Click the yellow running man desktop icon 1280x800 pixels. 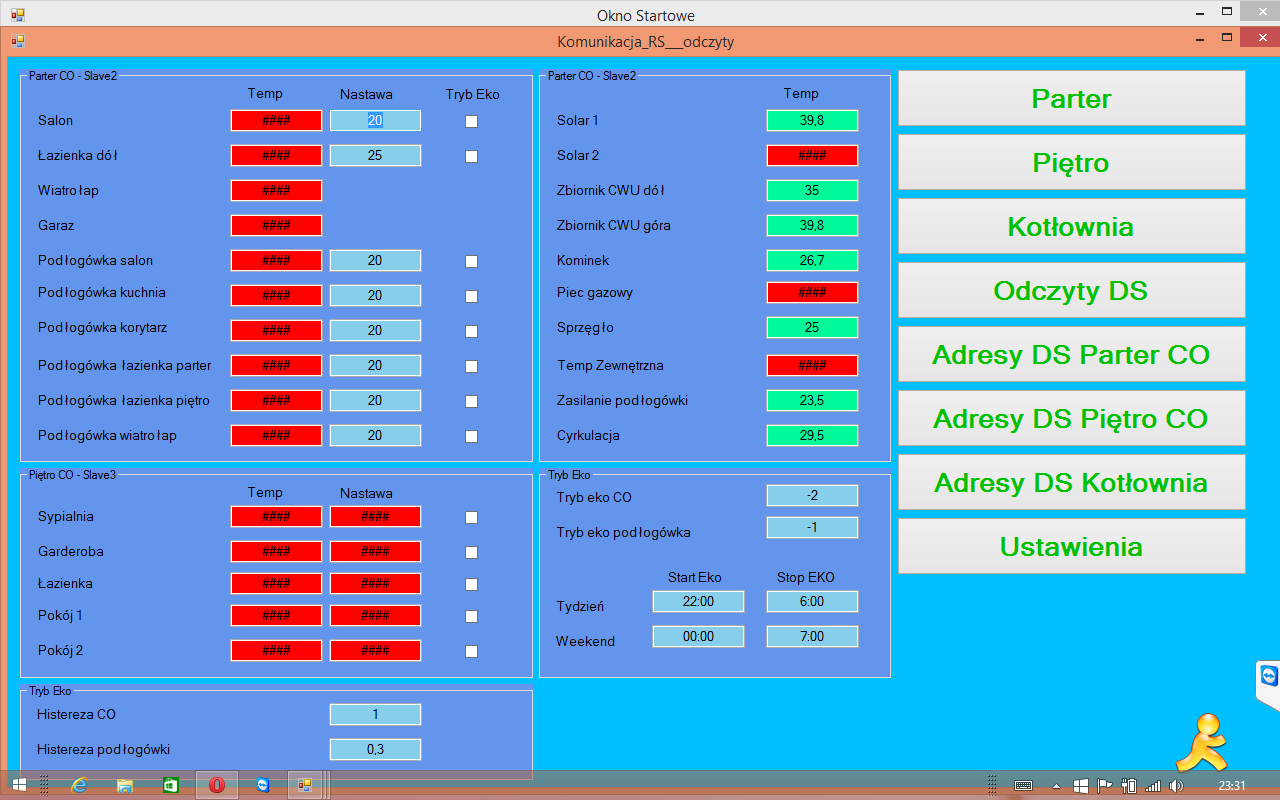coord(1203,741)
